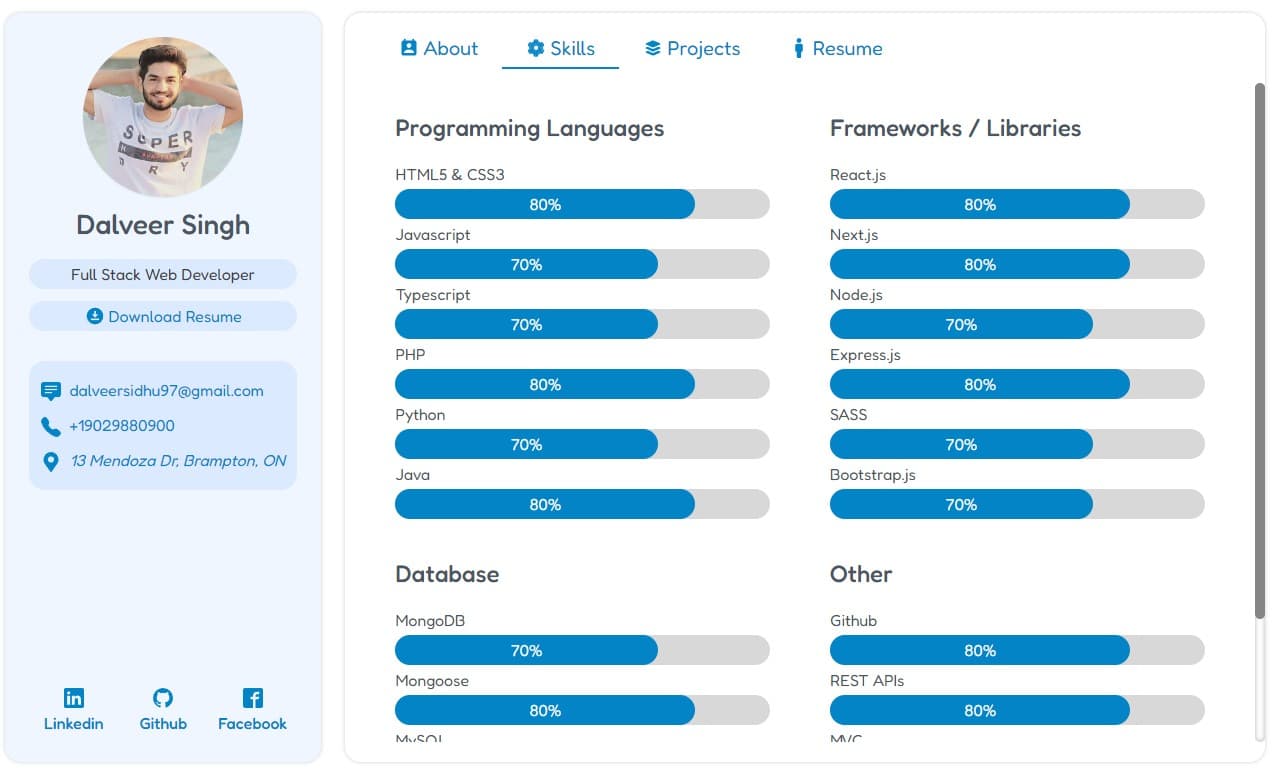Switch to the About tab

coord(439,48)
